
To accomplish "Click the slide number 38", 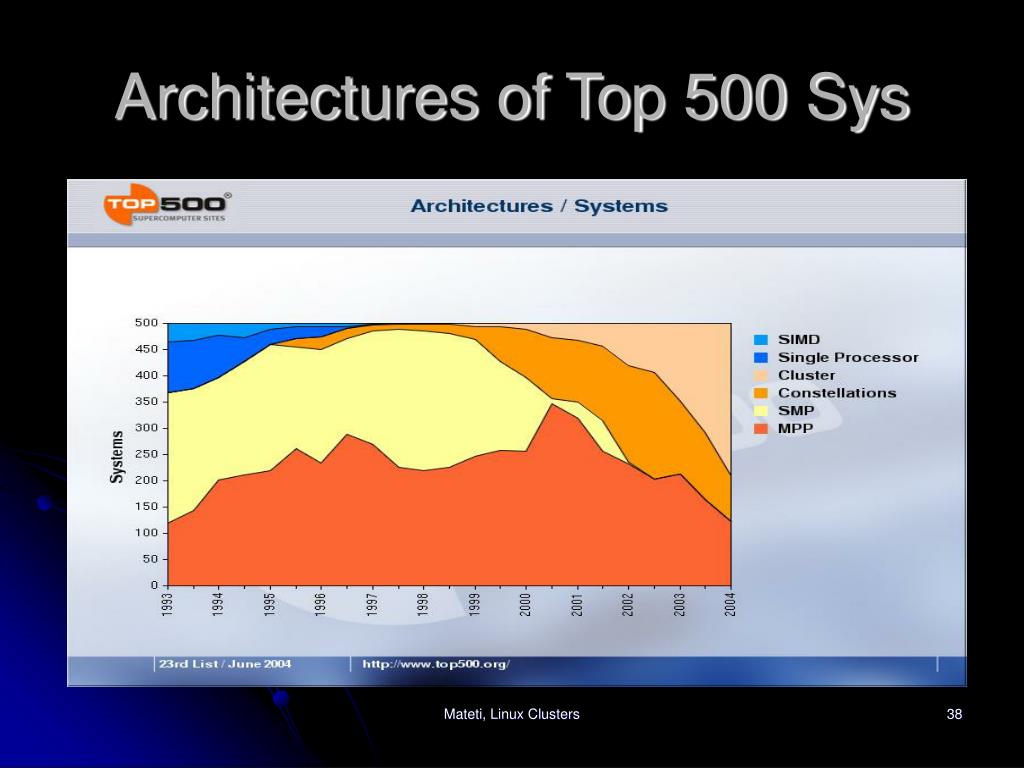I will 954,714.
